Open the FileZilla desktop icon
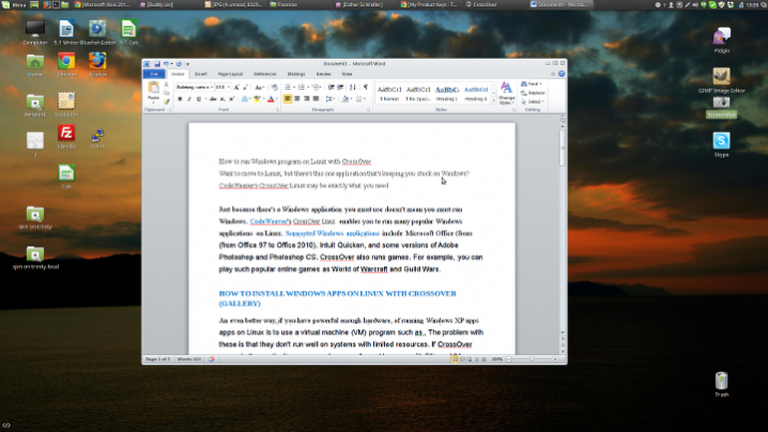The image size is (768, 432). pyautogui.click(x=66, y=134)
